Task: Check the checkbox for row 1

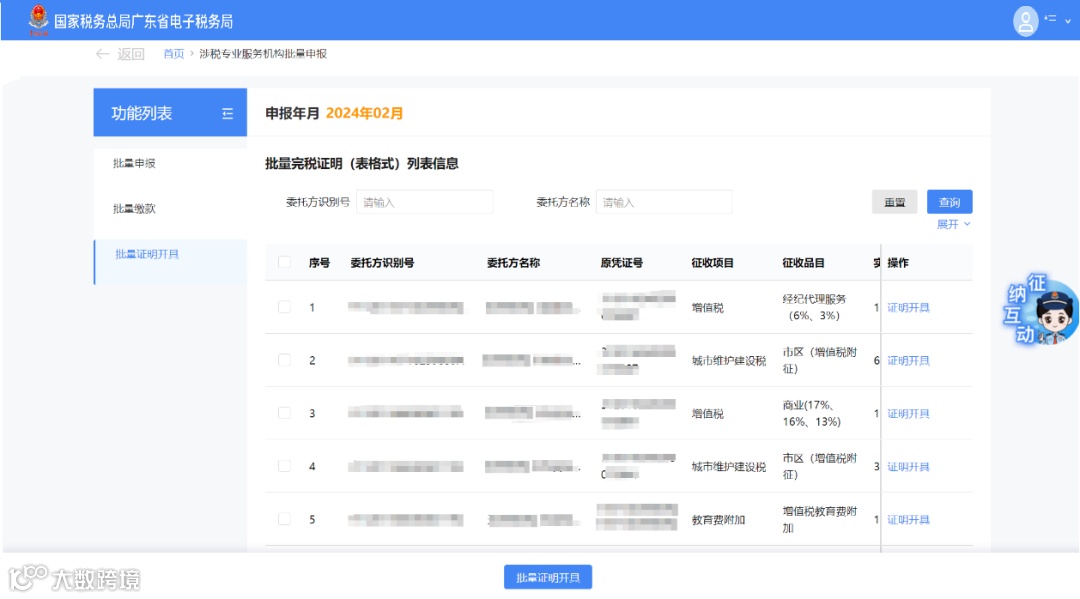Action: pos(285,307)
